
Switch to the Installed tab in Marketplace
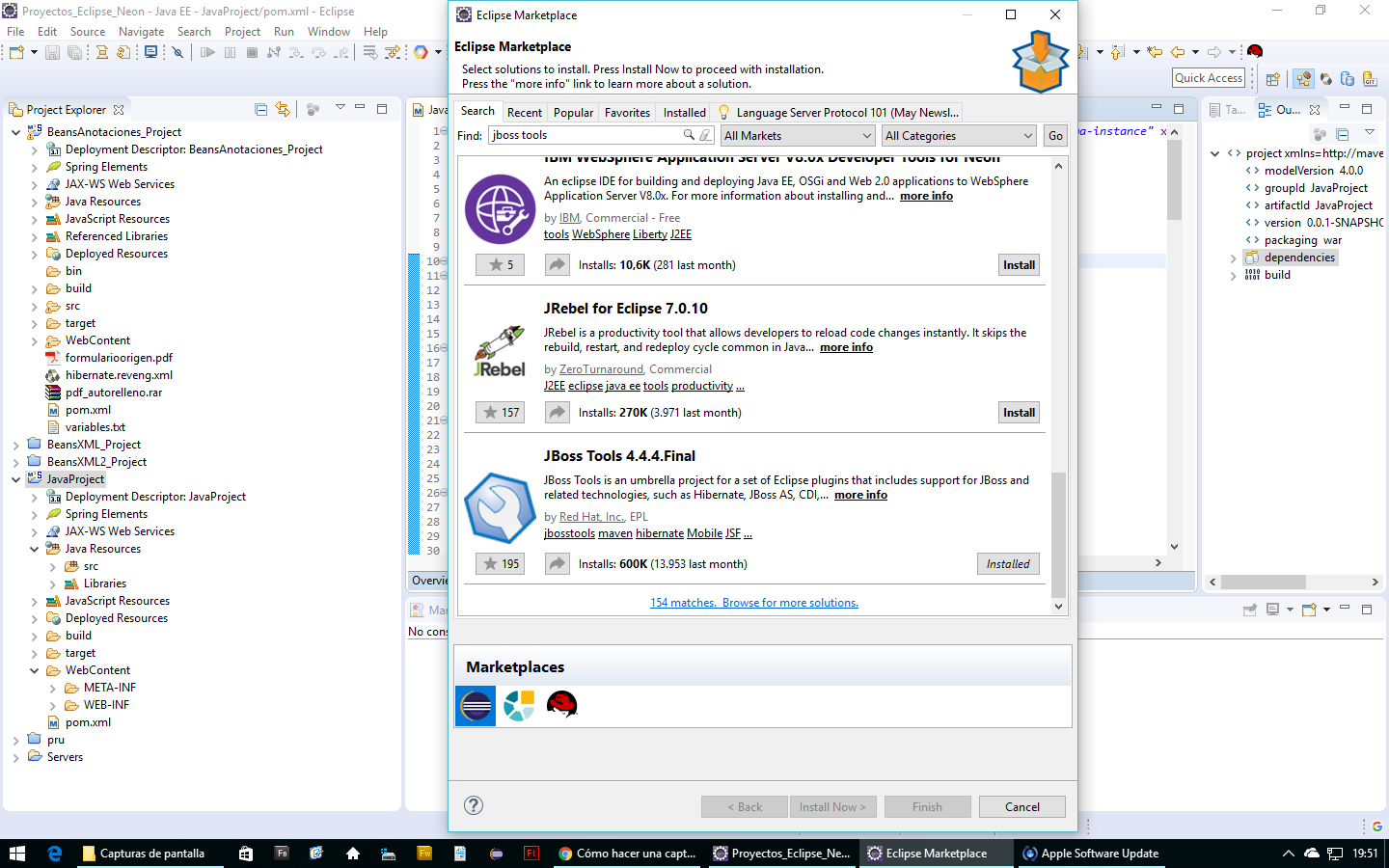684,113
